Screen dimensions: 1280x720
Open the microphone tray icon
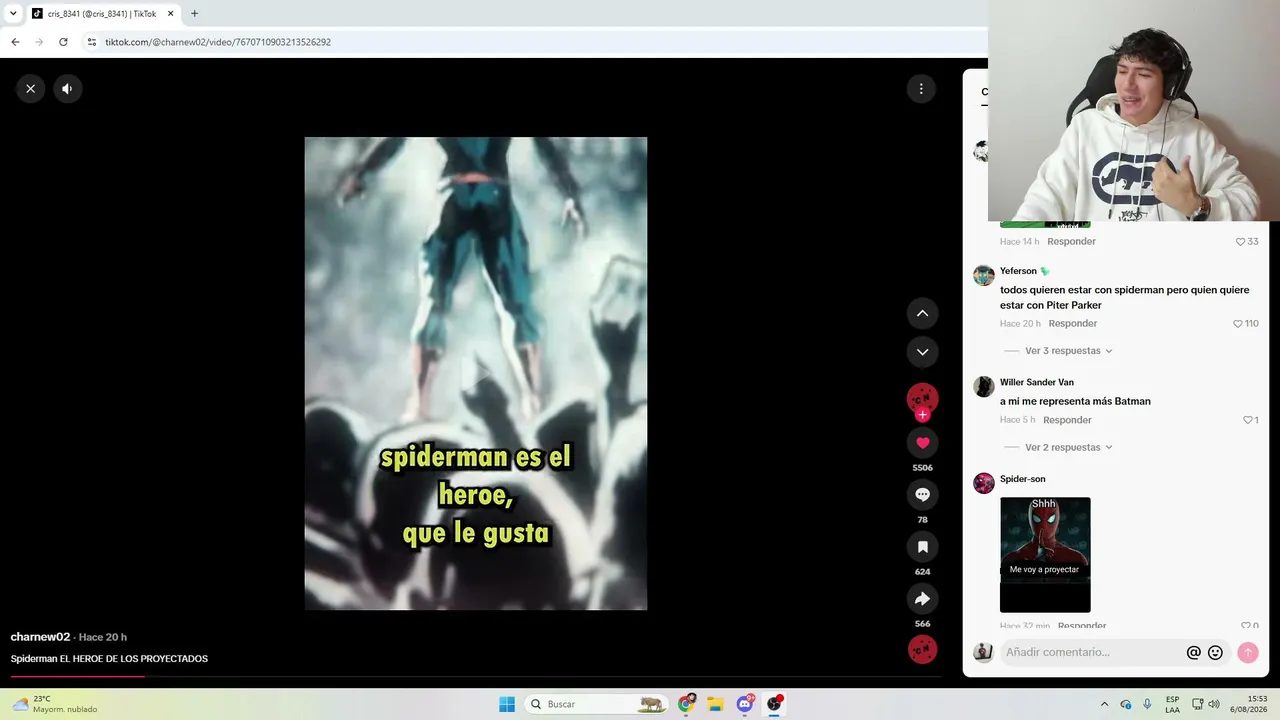click(x=1147, y=704)
